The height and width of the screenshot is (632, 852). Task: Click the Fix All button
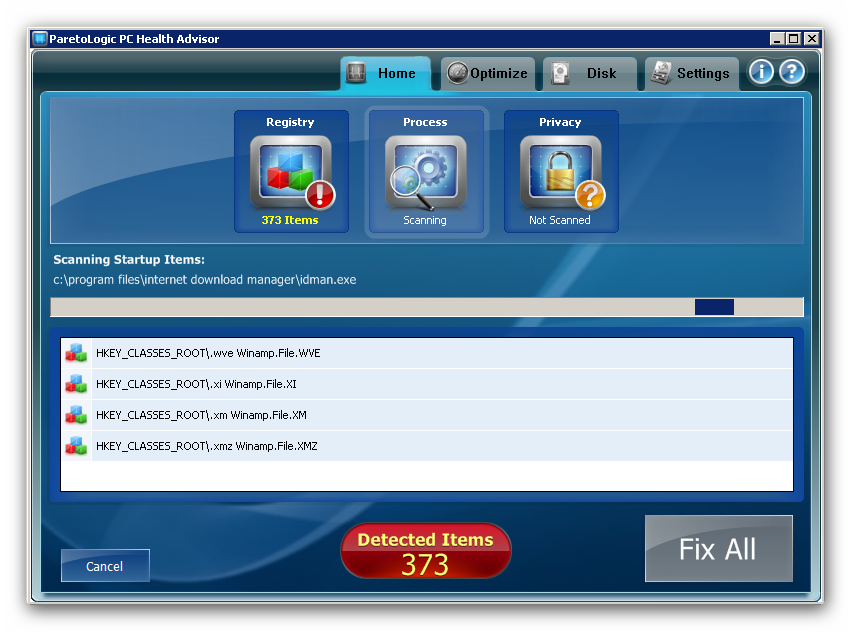point(718,549)
